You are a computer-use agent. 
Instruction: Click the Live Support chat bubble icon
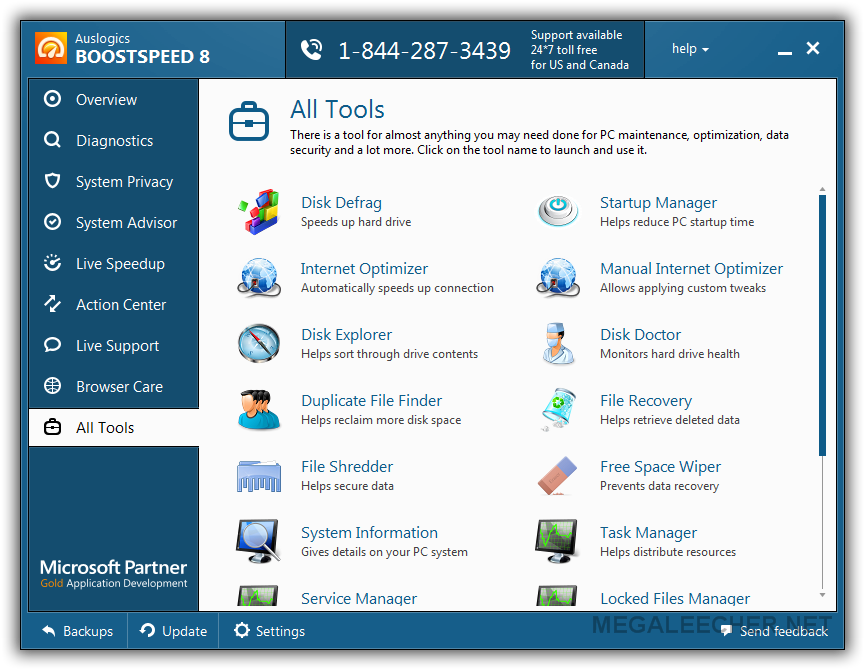tap(52, 345)
